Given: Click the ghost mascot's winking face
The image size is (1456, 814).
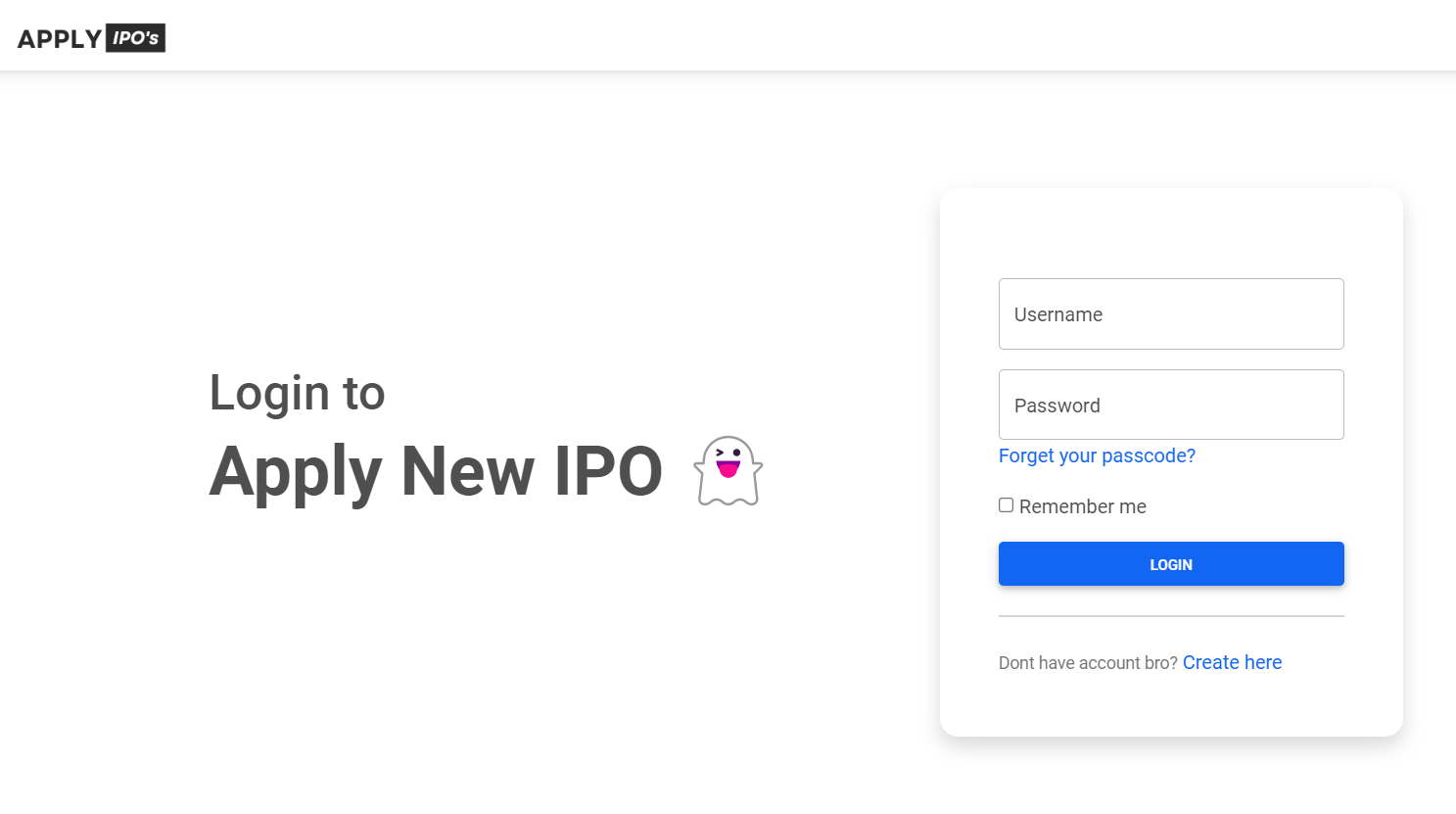Looking at the screenshot, I should 728,460.
